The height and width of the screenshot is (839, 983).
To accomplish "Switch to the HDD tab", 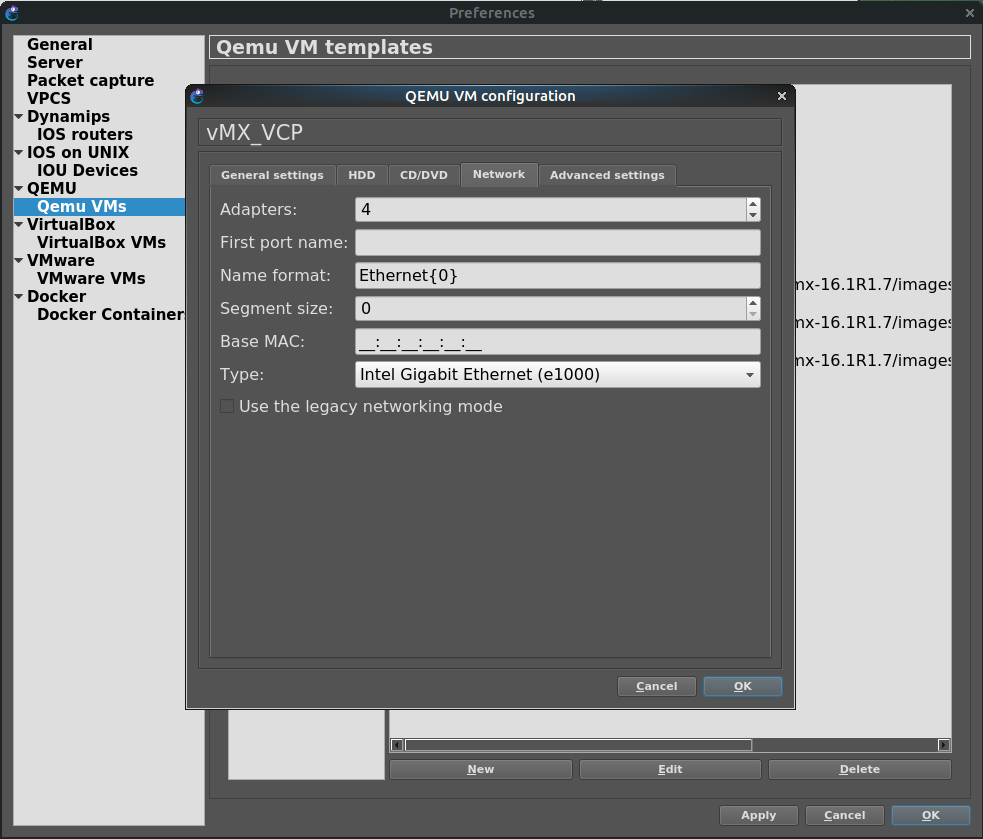I will pyautogui.click(x=361, y=175).
